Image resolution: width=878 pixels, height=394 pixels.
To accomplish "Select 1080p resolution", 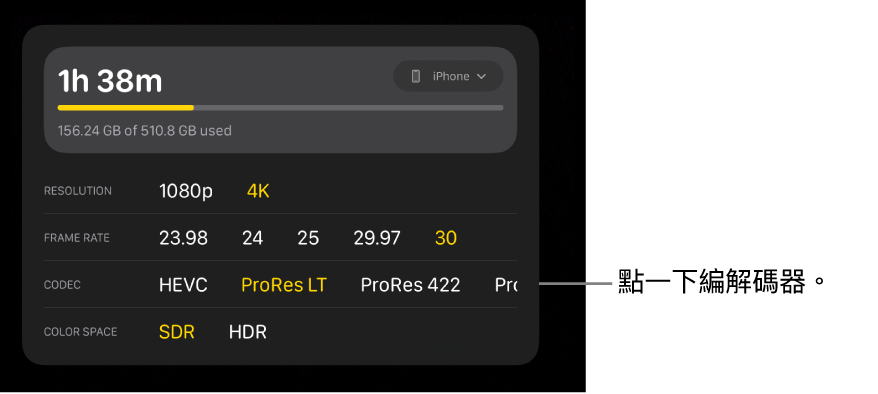I will [186, 191].
